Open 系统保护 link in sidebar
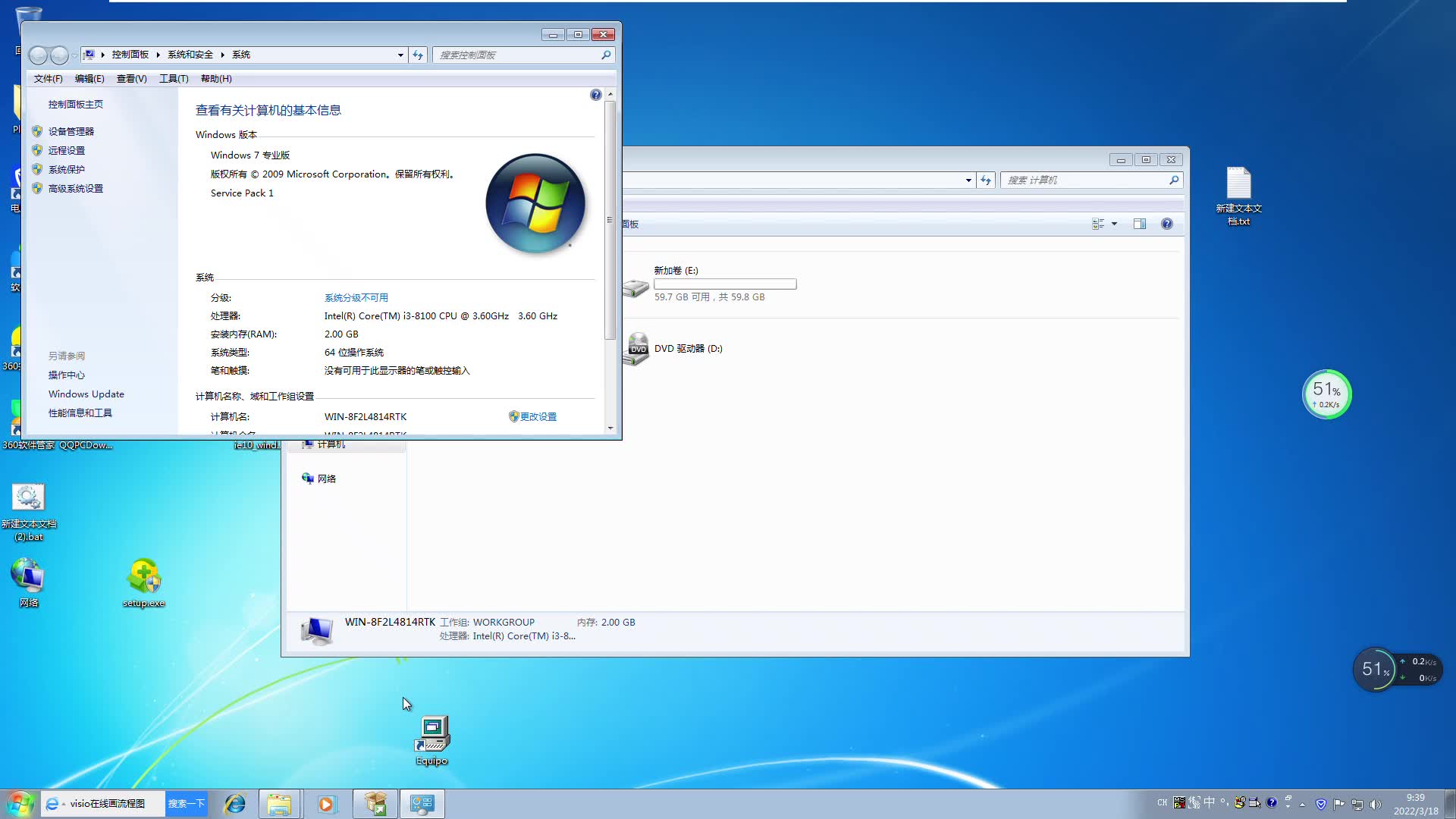This screenshot has height=819, width=1456. (x=67, y=169)
